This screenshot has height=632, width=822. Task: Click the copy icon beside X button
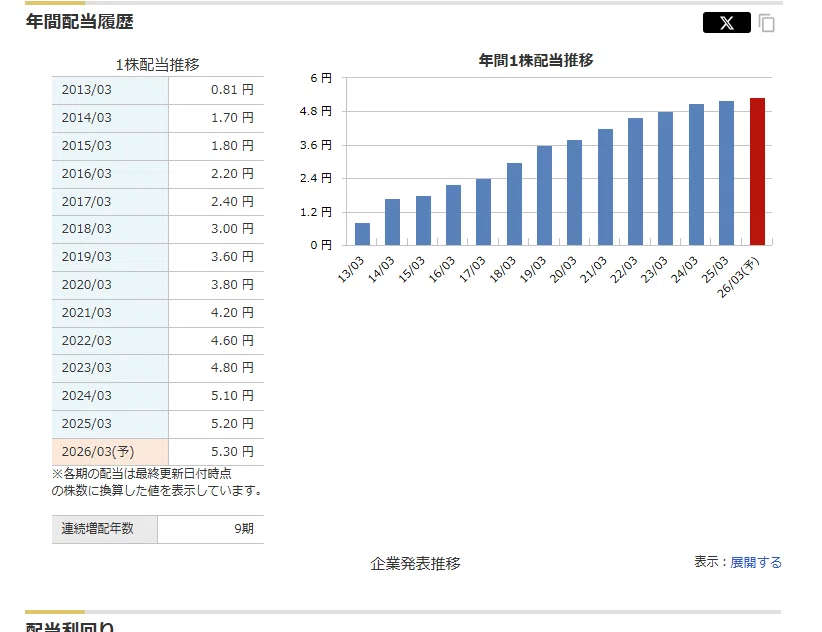pos(766,23)
